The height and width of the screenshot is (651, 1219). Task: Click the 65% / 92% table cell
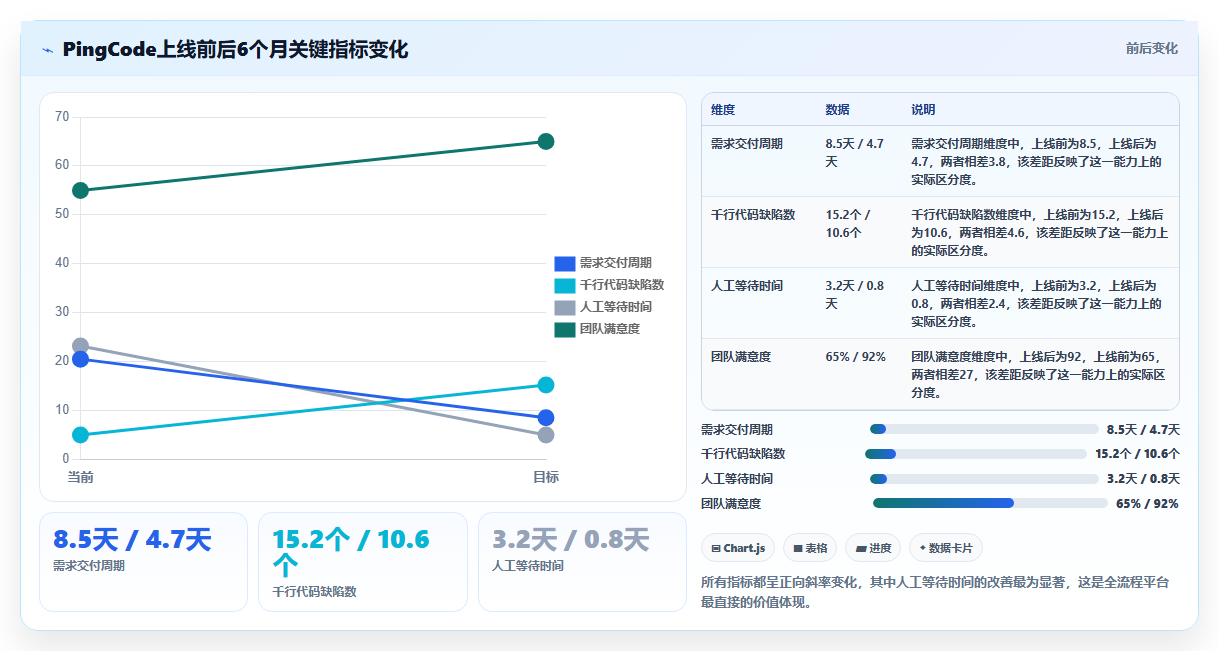pos(855,357)
